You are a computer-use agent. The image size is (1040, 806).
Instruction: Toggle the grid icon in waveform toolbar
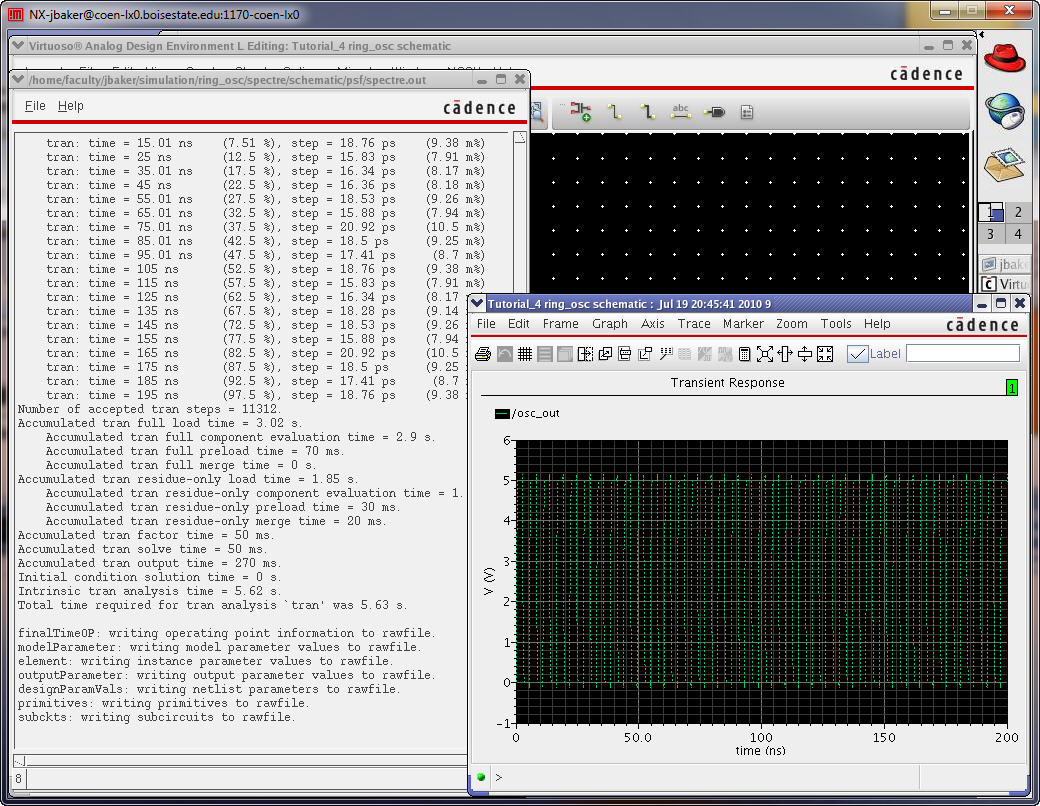pyautogui.click(x=525, y=354)
